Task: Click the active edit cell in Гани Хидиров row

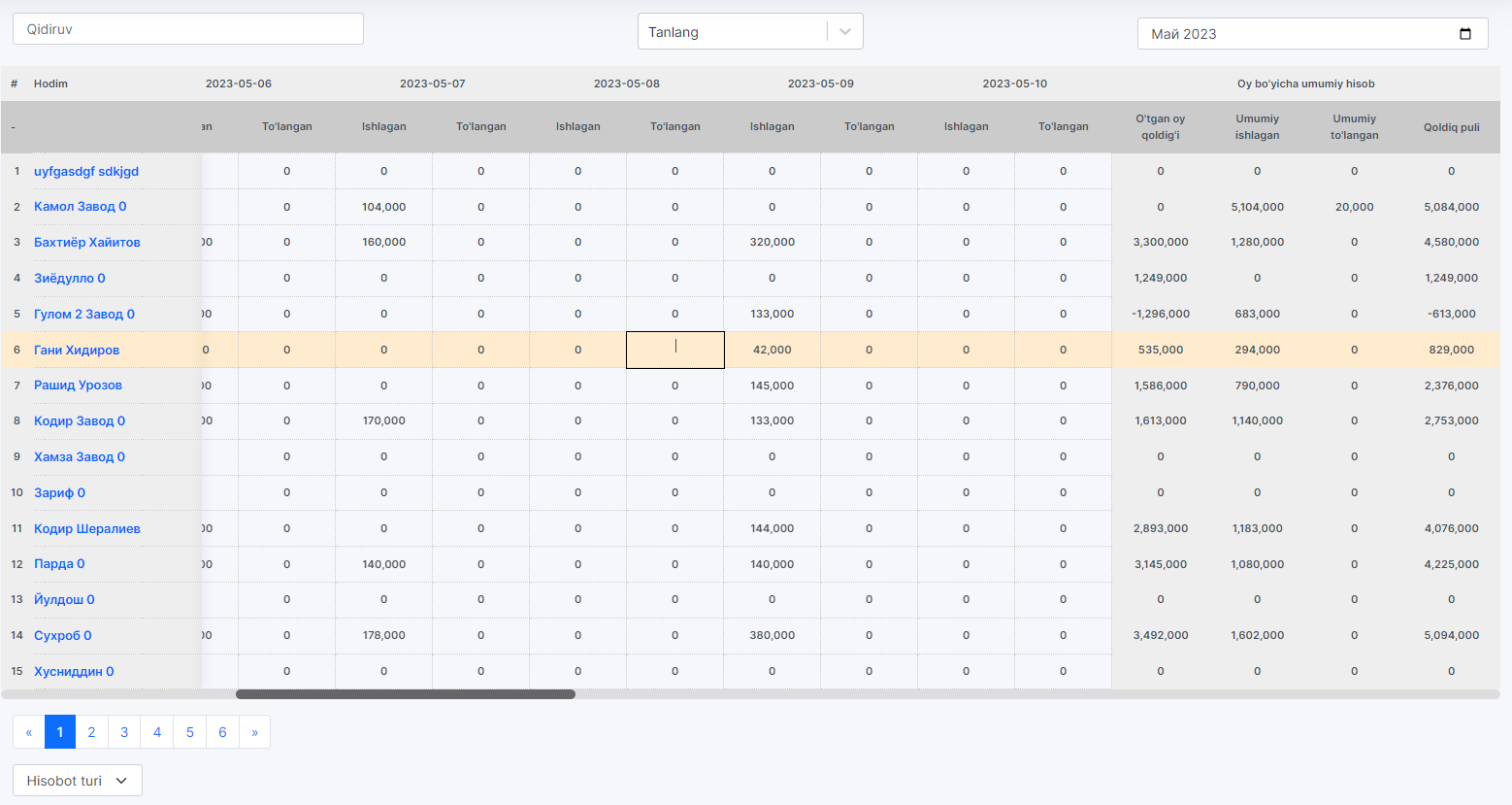Action: tap(675, 350)
